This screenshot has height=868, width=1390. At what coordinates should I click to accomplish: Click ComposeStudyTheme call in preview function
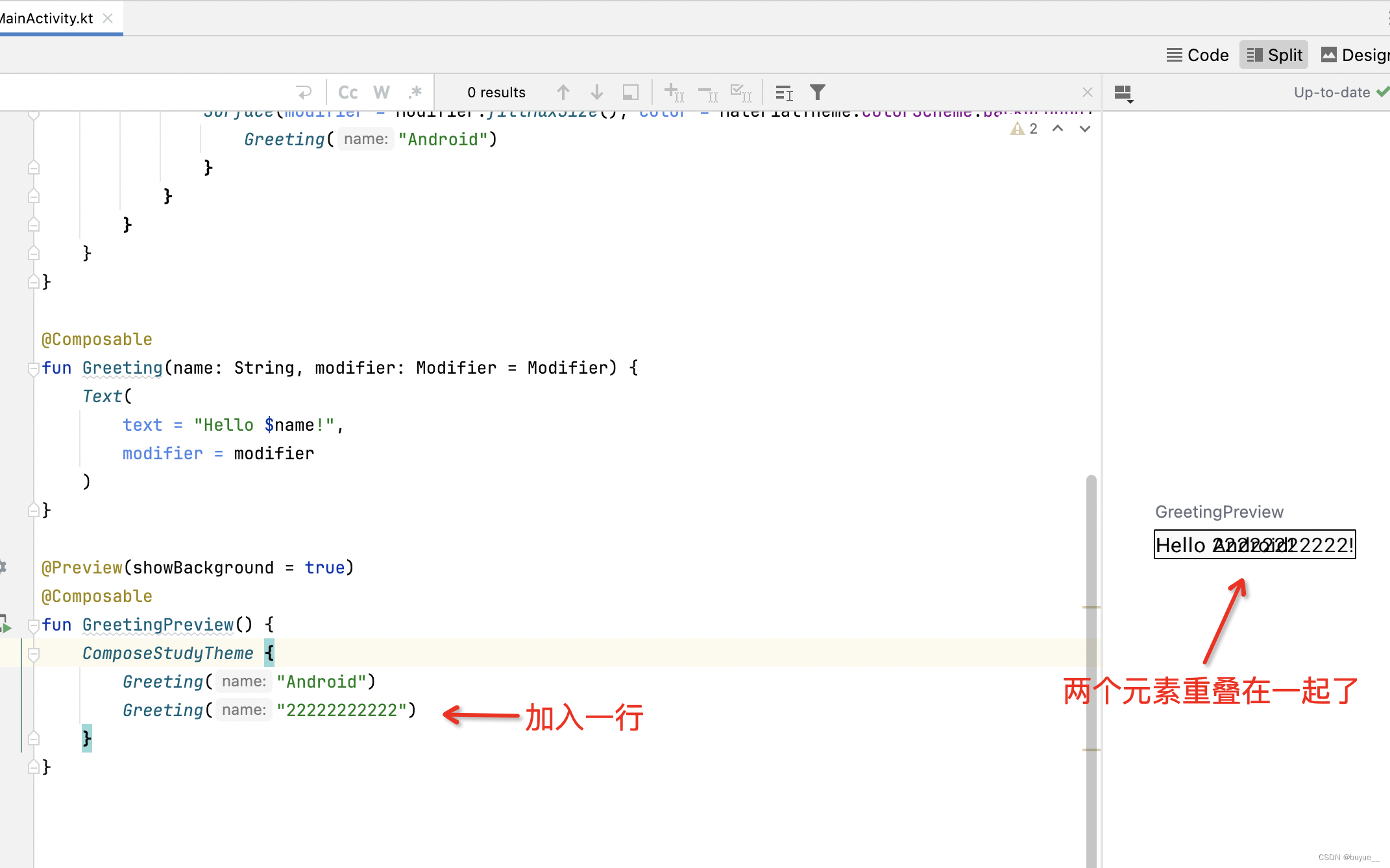point(168,653)
